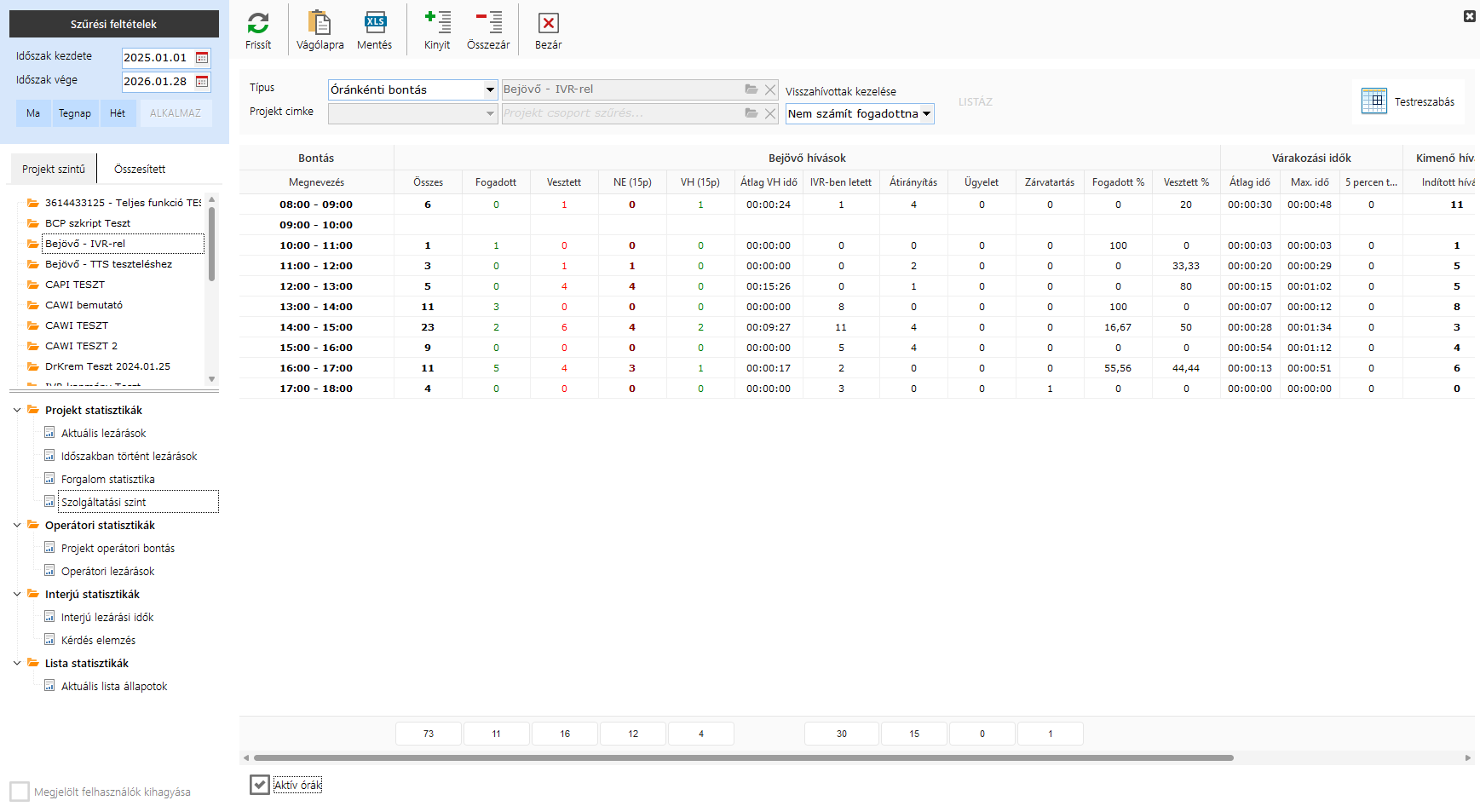Expand rows with the Kinyit icon
The image size is (1480, 812).
point(437,24)
